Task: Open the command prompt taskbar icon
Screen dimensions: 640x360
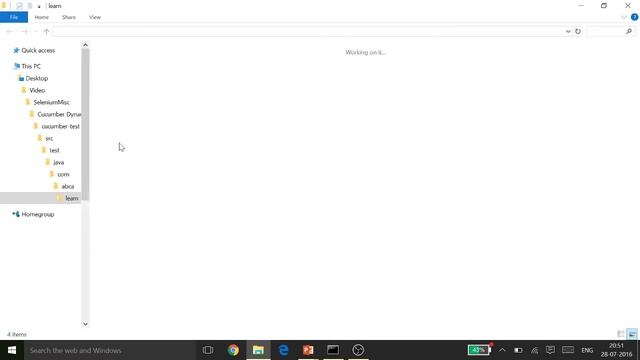Action: coord(333,350)
